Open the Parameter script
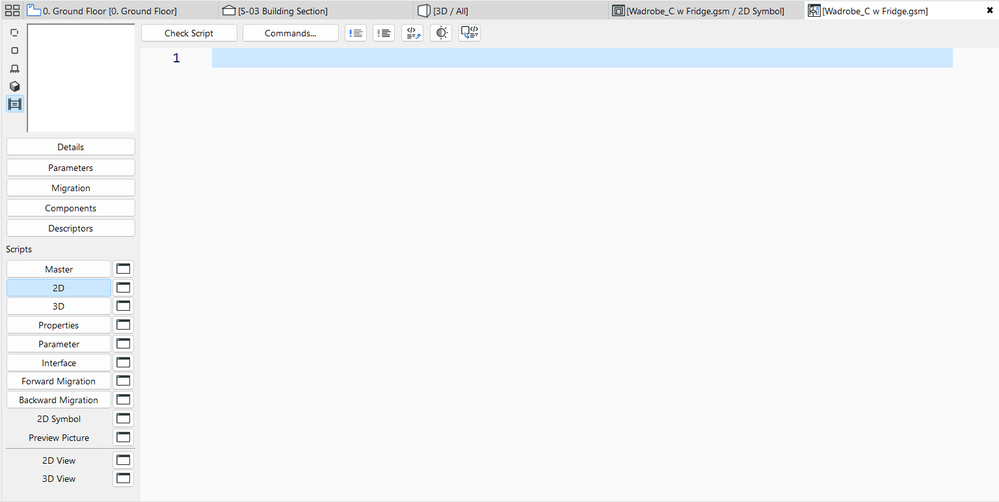Screen dimensions: 999x502 [59, 344]
